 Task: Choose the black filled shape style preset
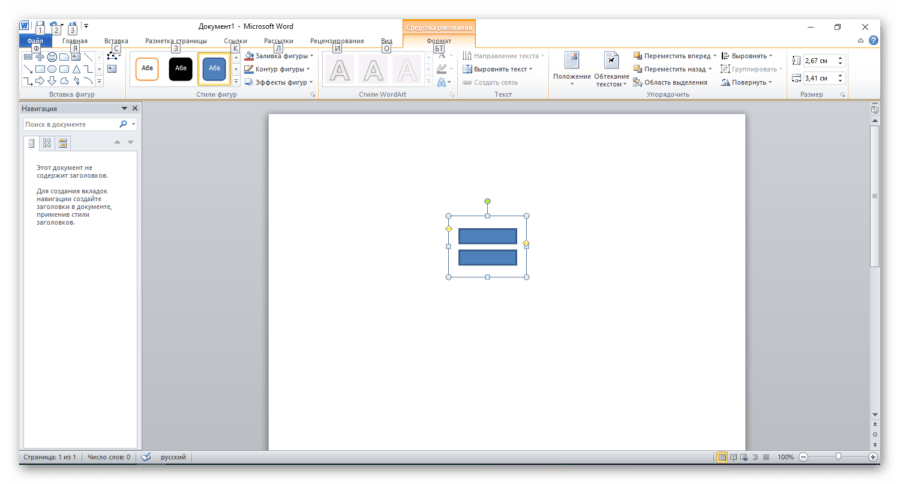[180, 68]
